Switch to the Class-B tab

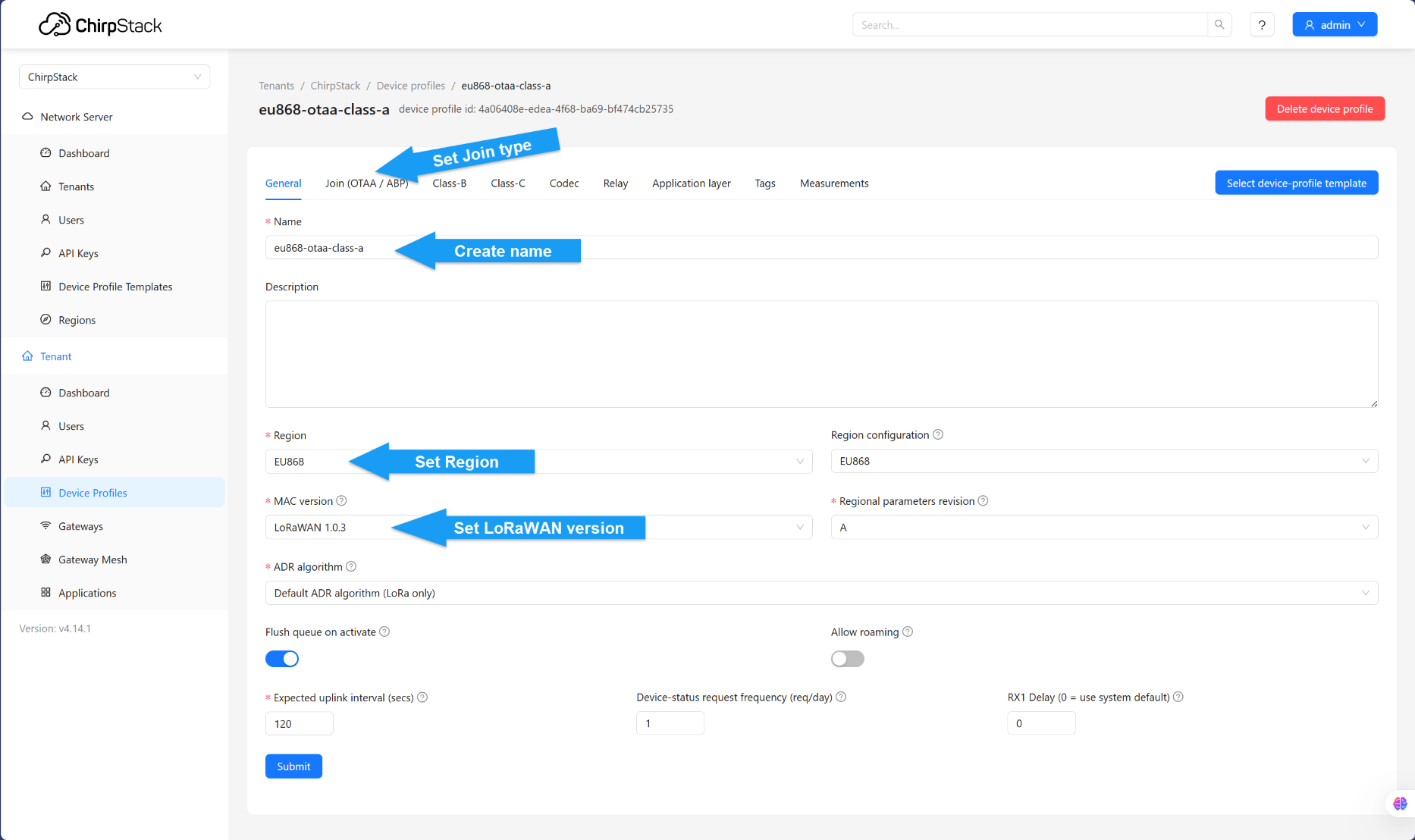[x=450, y=183]
